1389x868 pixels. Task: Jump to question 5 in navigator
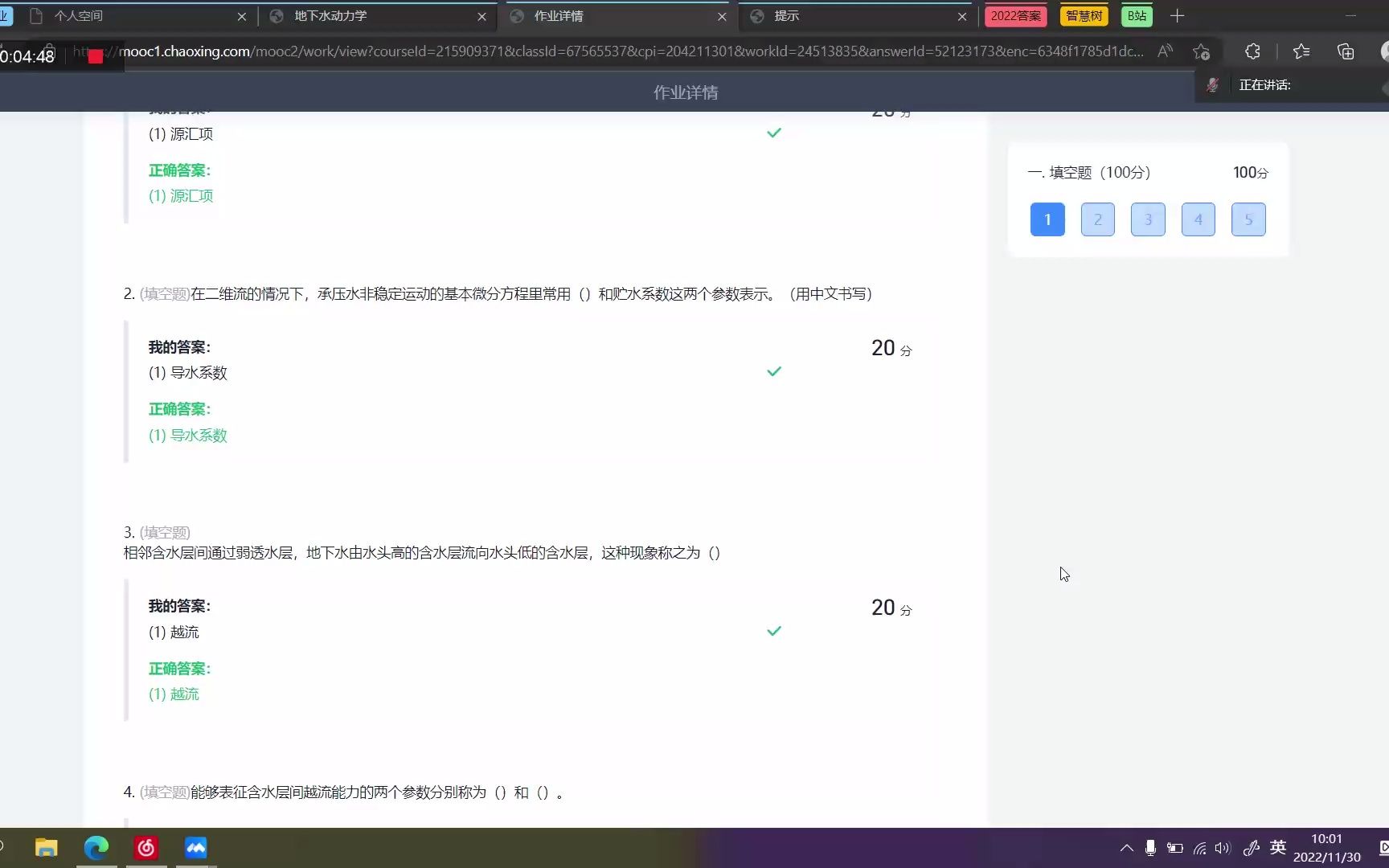1248,219
